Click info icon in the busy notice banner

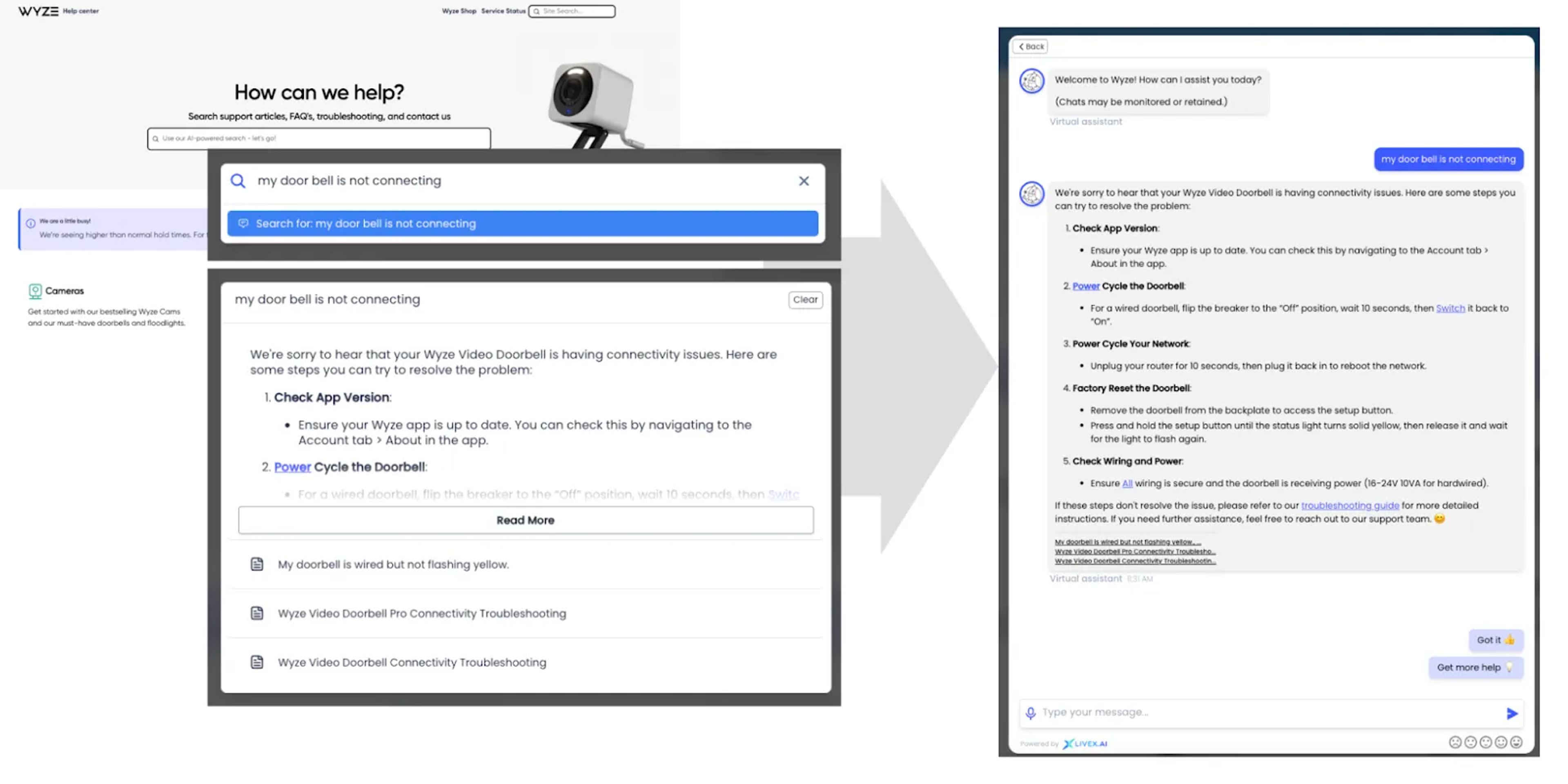click(31, 223)
